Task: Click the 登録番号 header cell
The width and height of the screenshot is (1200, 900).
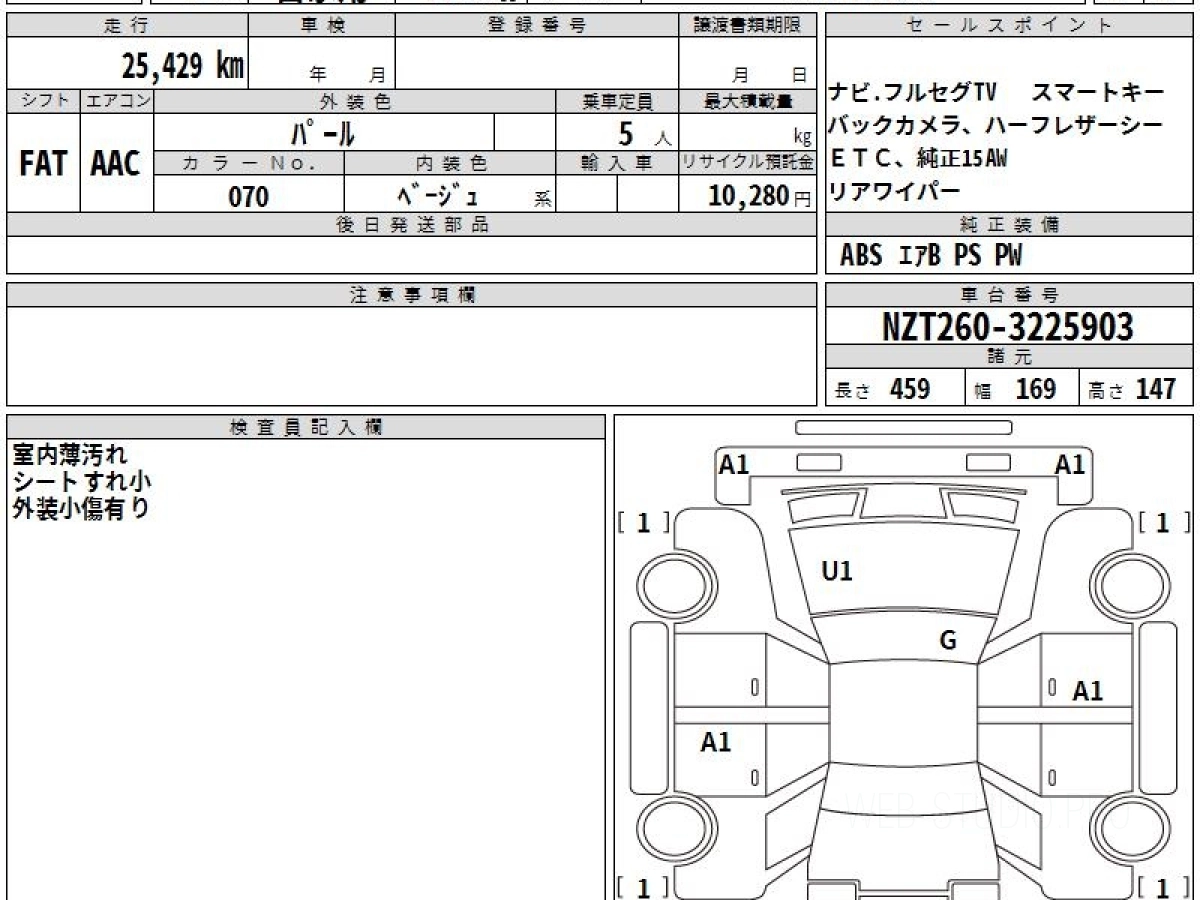Action: click(537, 26)
